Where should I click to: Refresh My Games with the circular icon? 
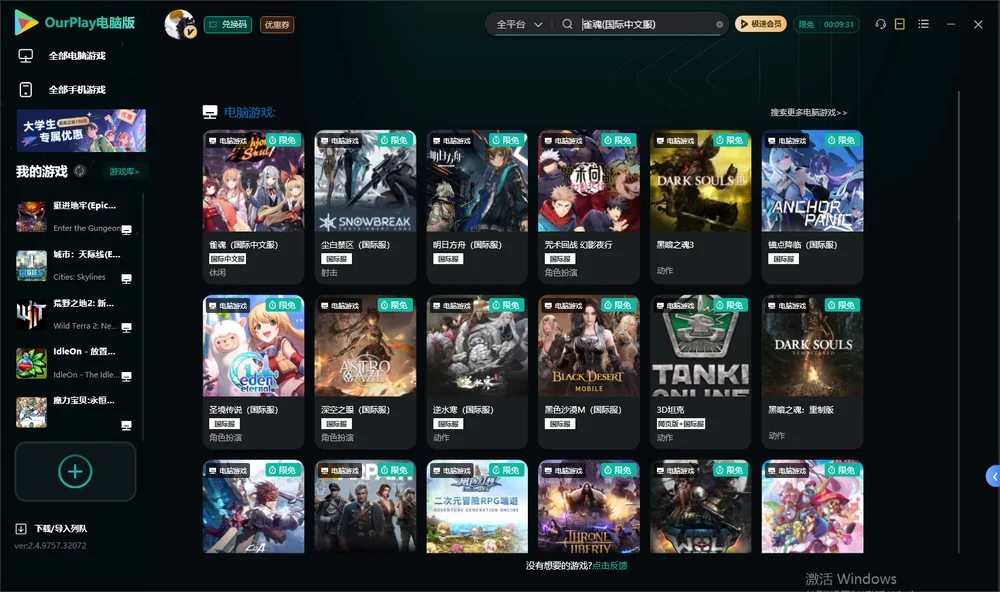[80, 171]
